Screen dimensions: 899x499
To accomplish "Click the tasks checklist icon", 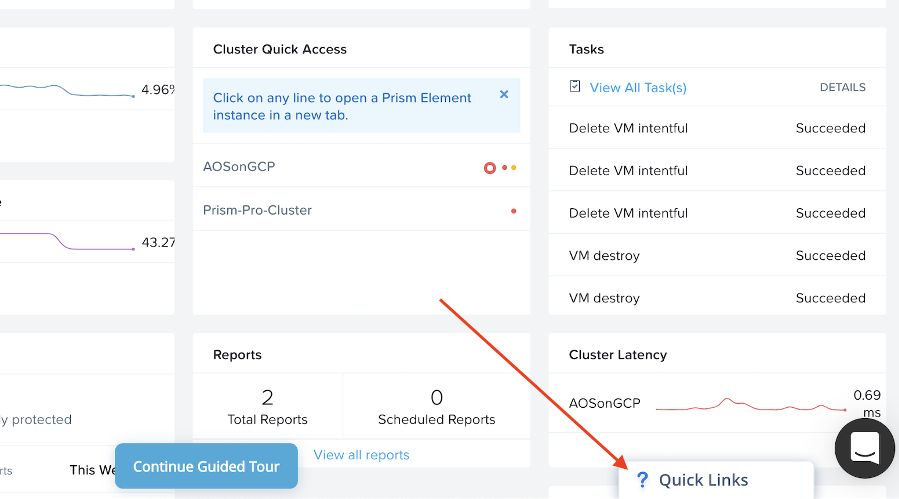I will [x=575, y=87].
